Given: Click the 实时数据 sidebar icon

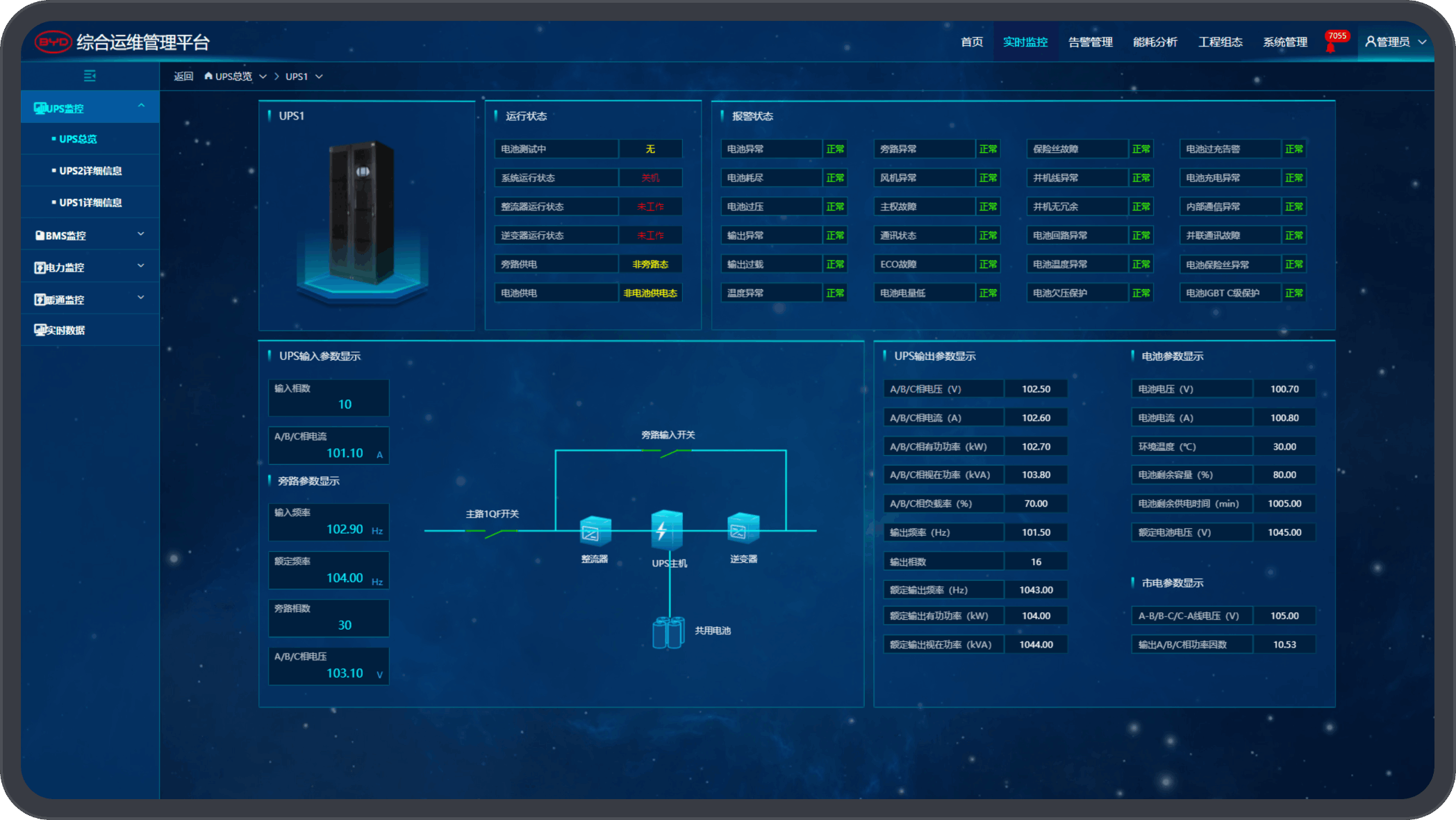Looking at the screenshot, I should 40,330.
